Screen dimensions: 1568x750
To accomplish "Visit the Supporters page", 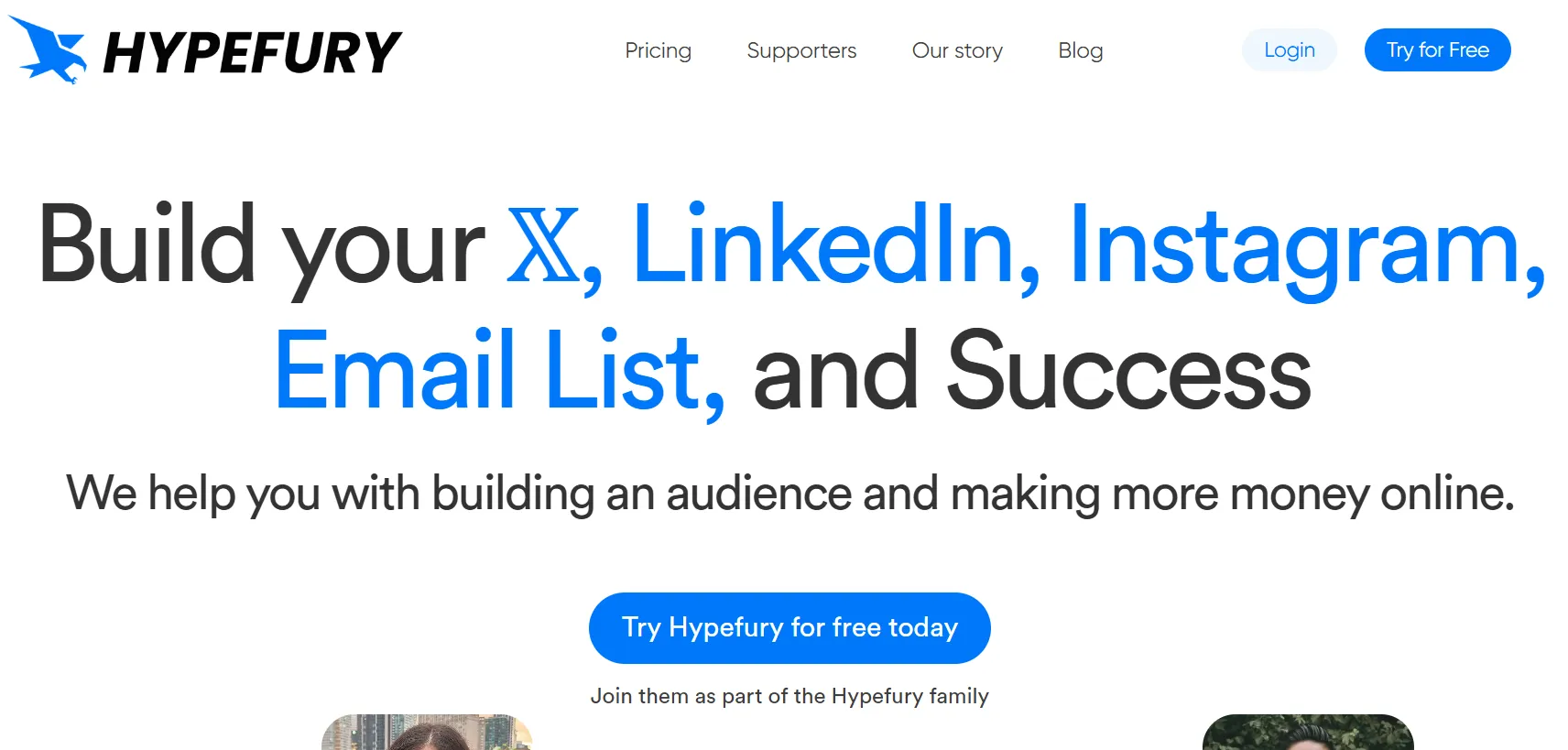I will (x=801, y=51).
